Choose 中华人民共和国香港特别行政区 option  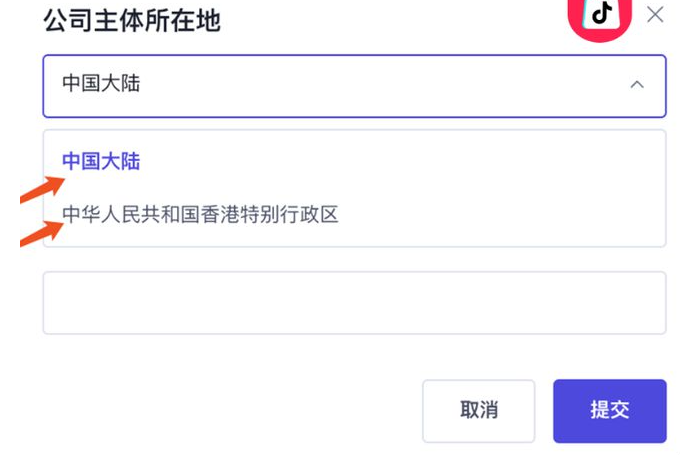(x=200, y=214)
